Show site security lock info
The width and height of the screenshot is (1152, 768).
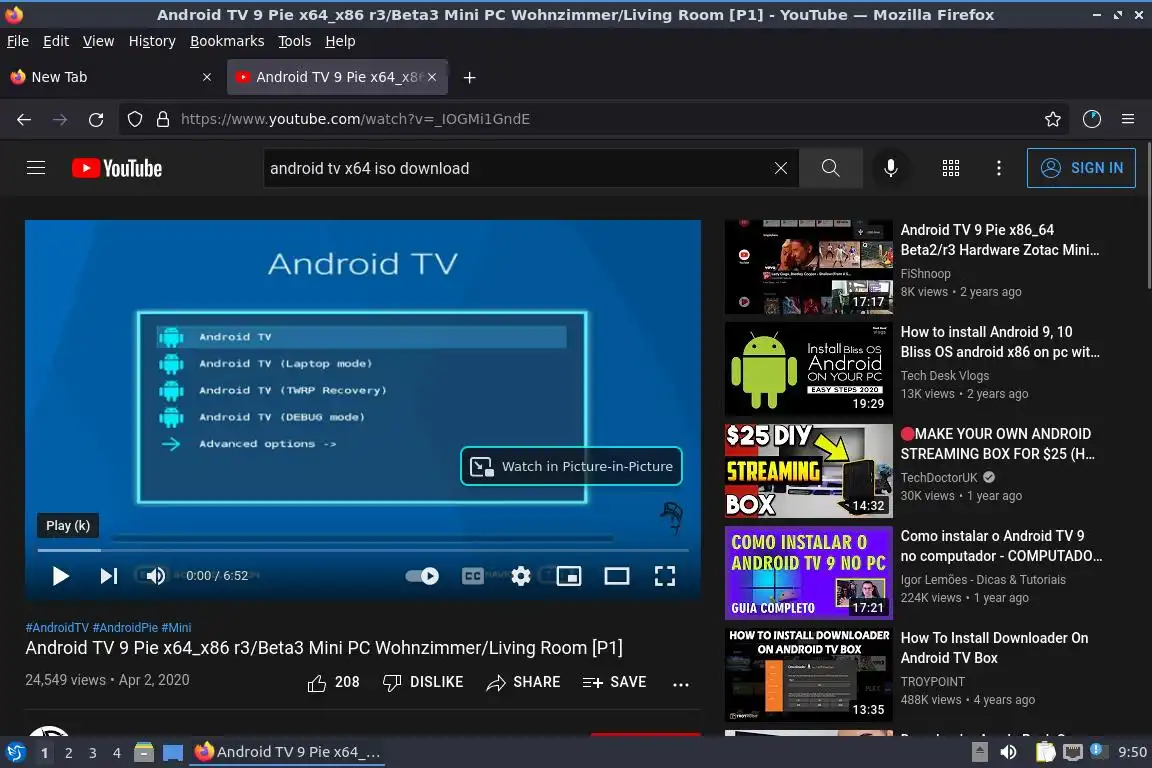[163, 119]
